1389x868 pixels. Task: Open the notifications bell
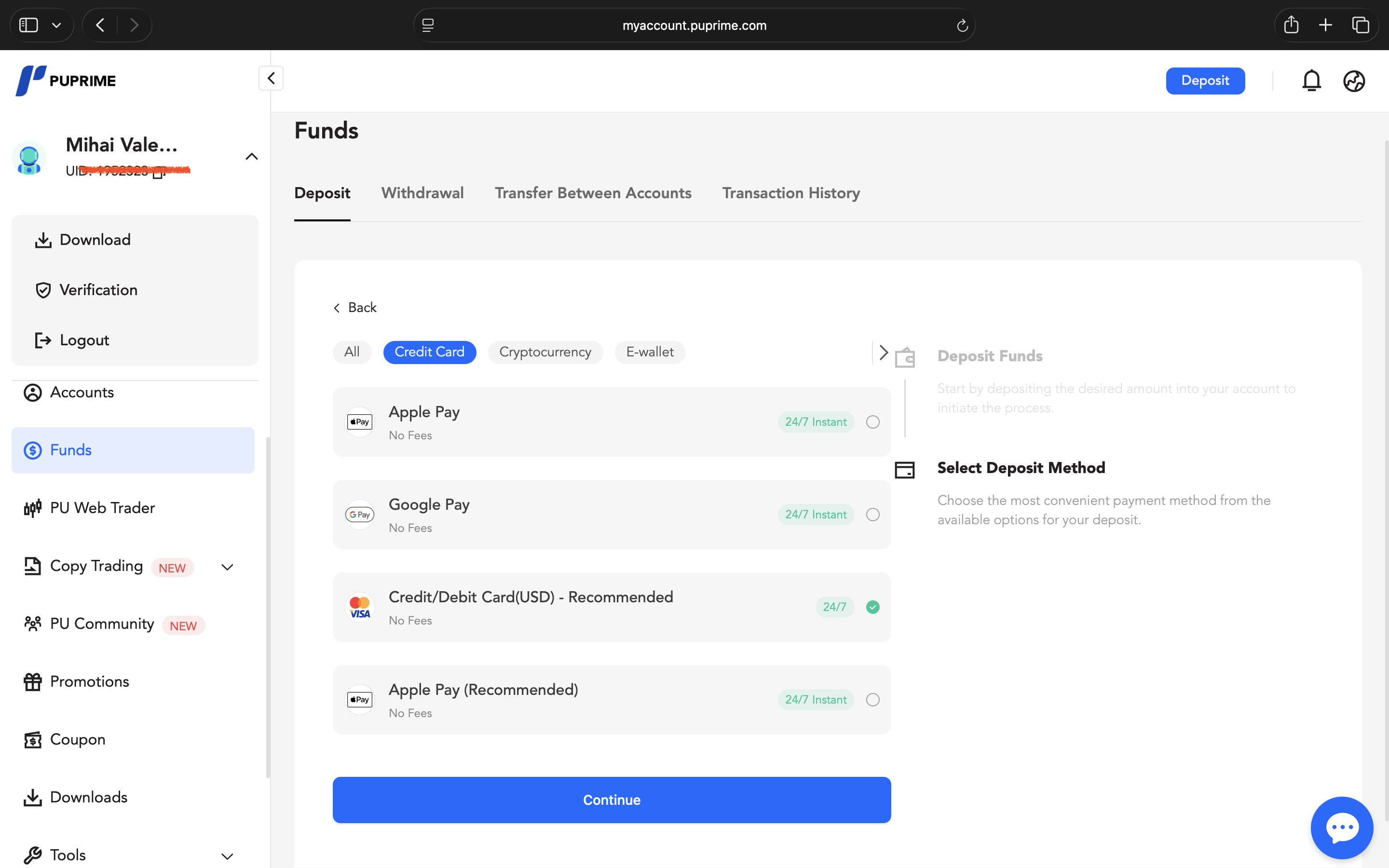[1311, 81]
